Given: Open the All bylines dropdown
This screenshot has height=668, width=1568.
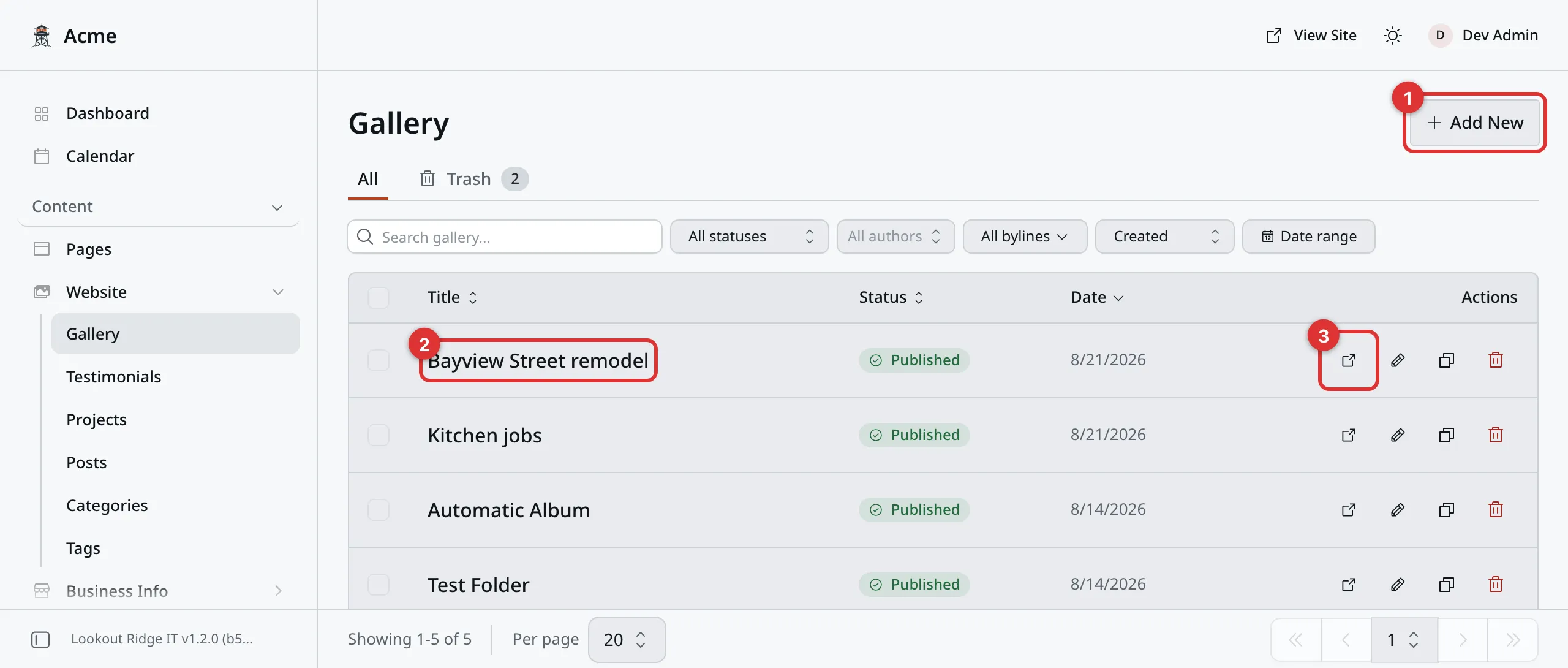Looking at the screenshot, I should [1025, 237].
